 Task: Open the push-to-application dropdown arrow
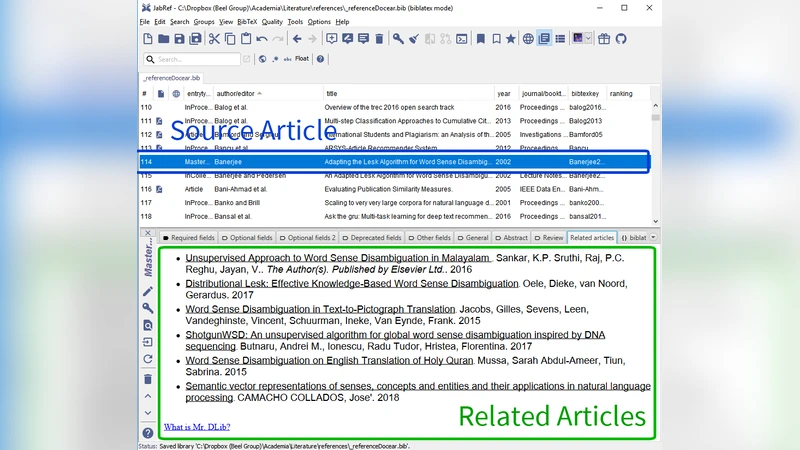(589, 39)
